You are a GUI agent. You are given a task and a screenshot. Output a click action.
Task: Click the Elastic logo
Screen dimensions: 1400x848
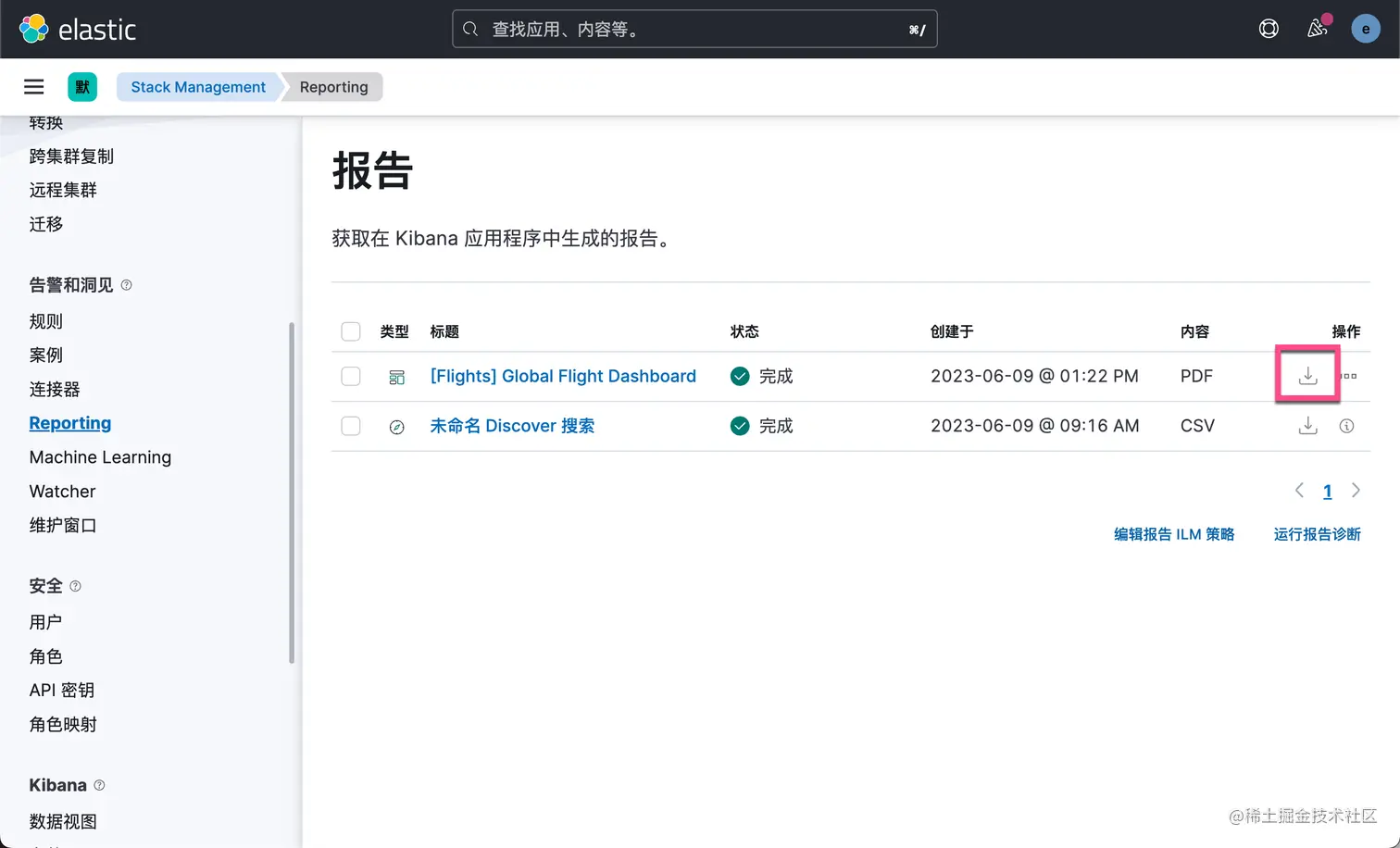78,30
